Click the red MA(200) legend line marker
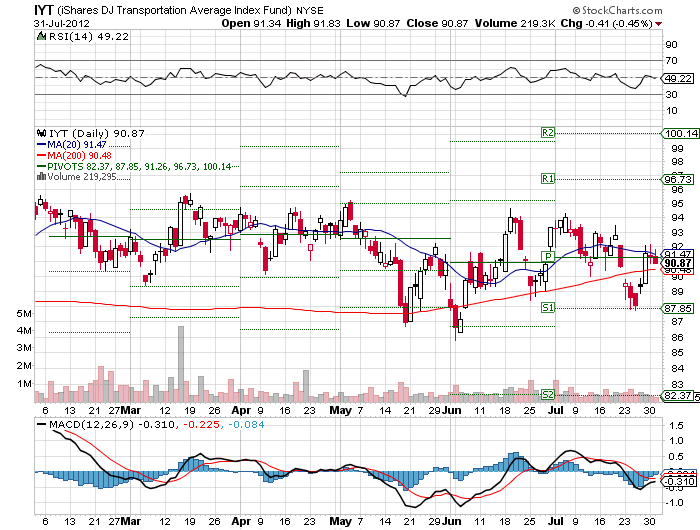 (42, 155)
